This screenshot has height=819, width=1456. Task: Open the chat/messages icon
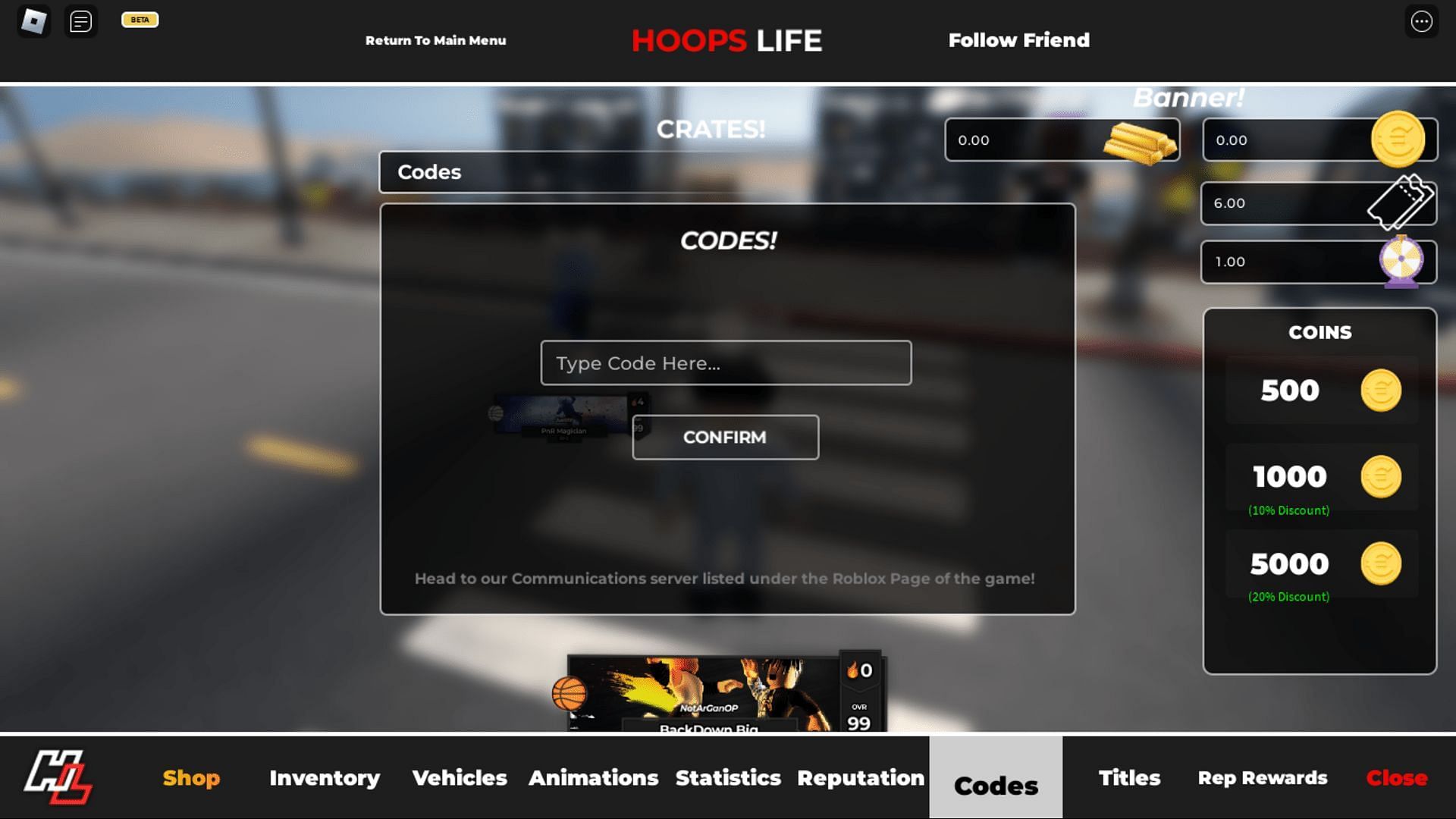tap(80, 20)
